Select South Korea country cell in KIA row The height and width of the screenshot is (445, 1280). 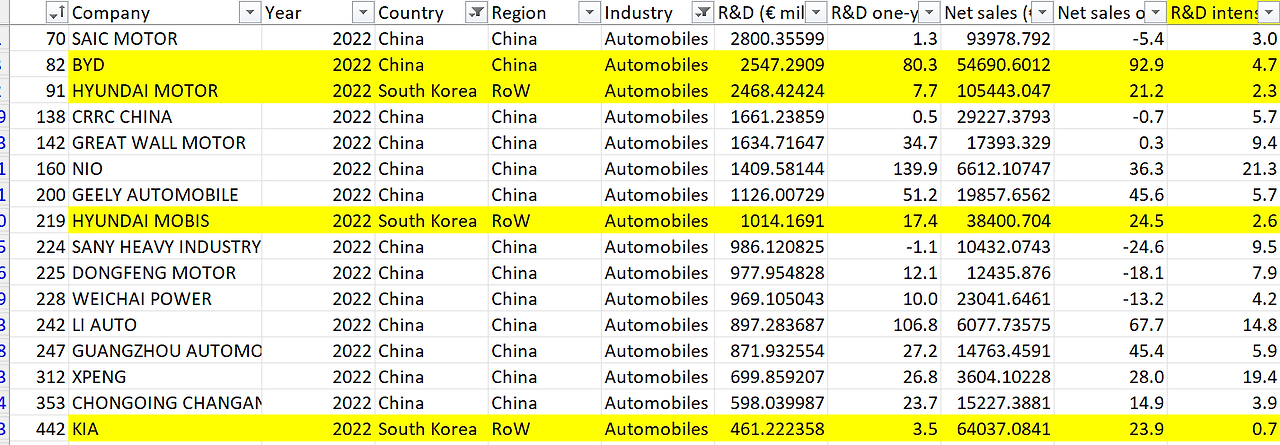(432, 429)
